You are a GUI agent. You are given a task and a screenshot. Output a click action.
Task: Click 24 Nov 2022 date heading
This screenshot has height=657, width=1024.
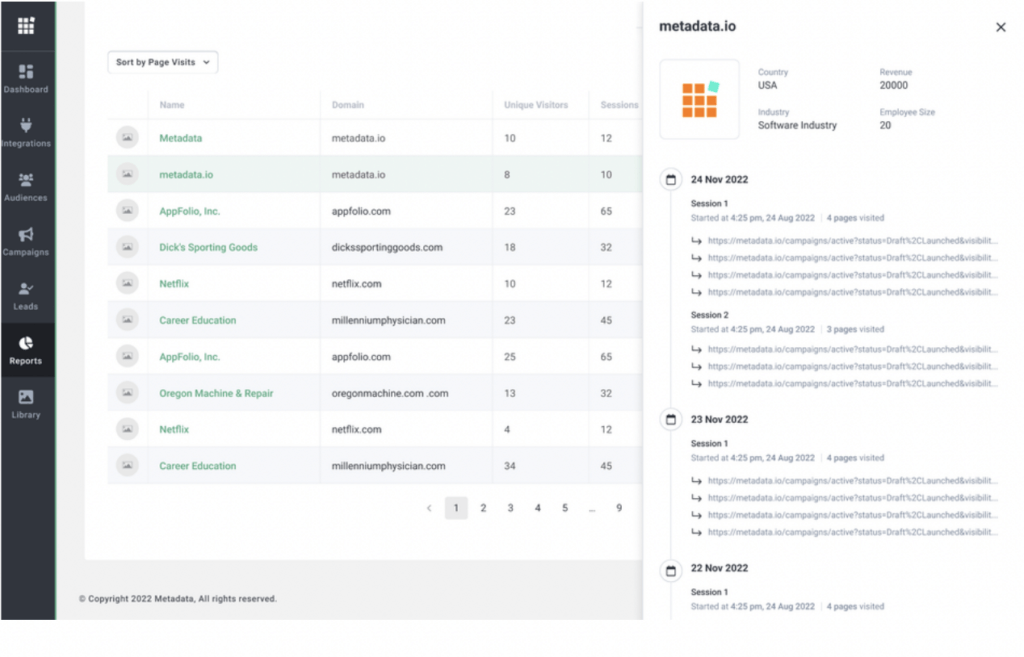719,180
